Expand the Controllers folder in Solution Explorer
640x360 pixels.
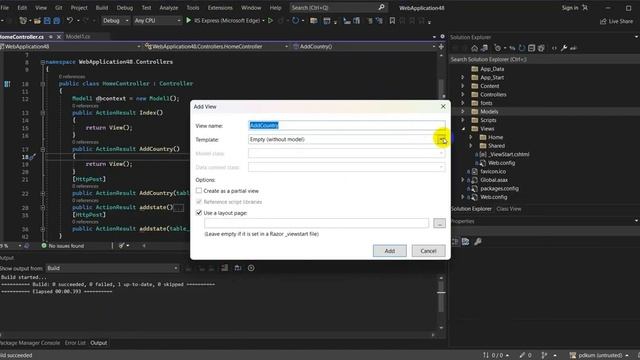pyautogui.click(x=462, y=94)
